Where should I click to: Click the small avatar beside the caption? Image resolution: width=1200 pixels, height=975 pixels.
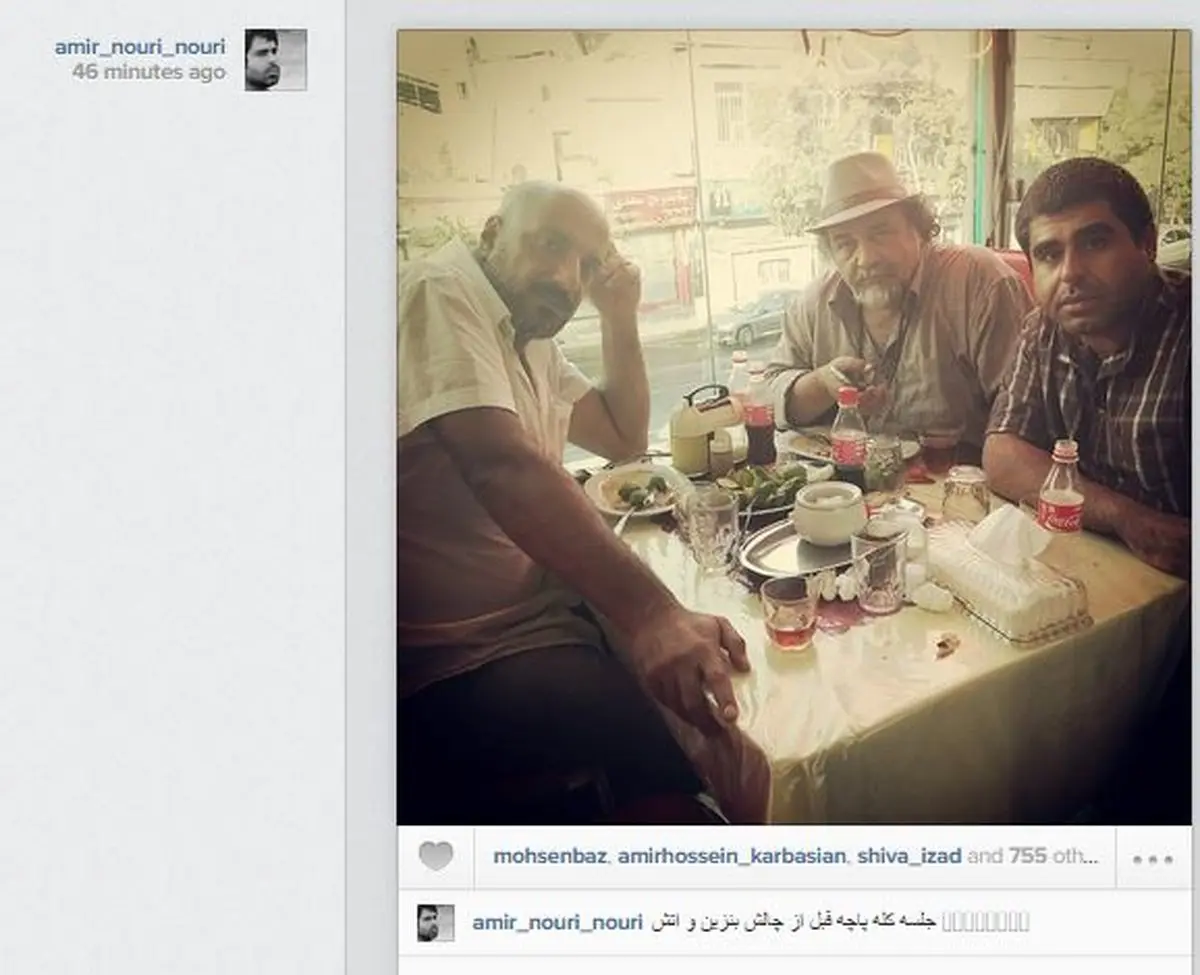(x=436, y=923)
